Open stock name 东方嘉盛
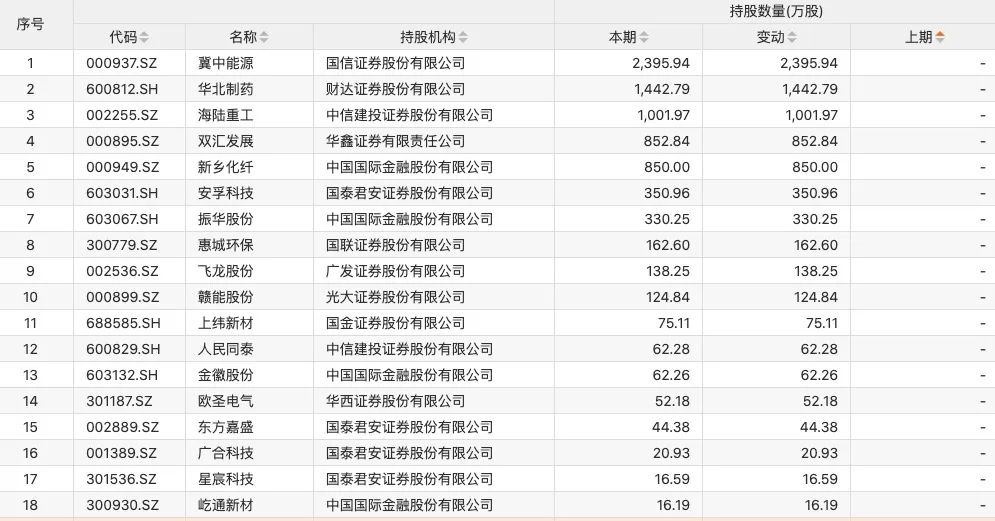 point(225,428)
